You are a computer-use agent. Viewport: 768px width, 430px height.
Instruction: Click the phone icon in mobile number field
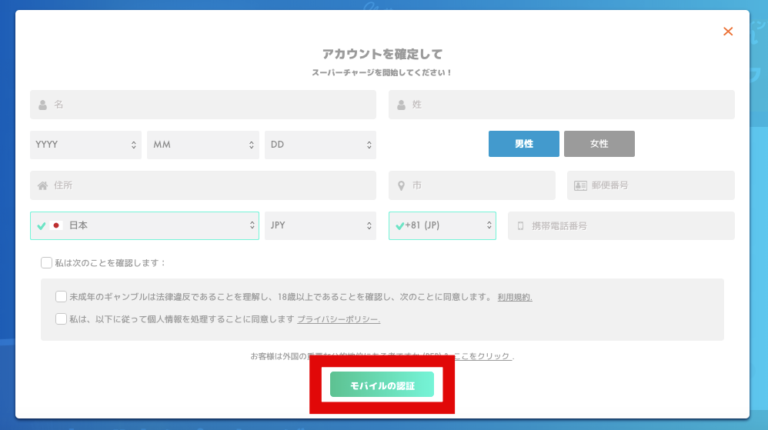tap(521, 226)
